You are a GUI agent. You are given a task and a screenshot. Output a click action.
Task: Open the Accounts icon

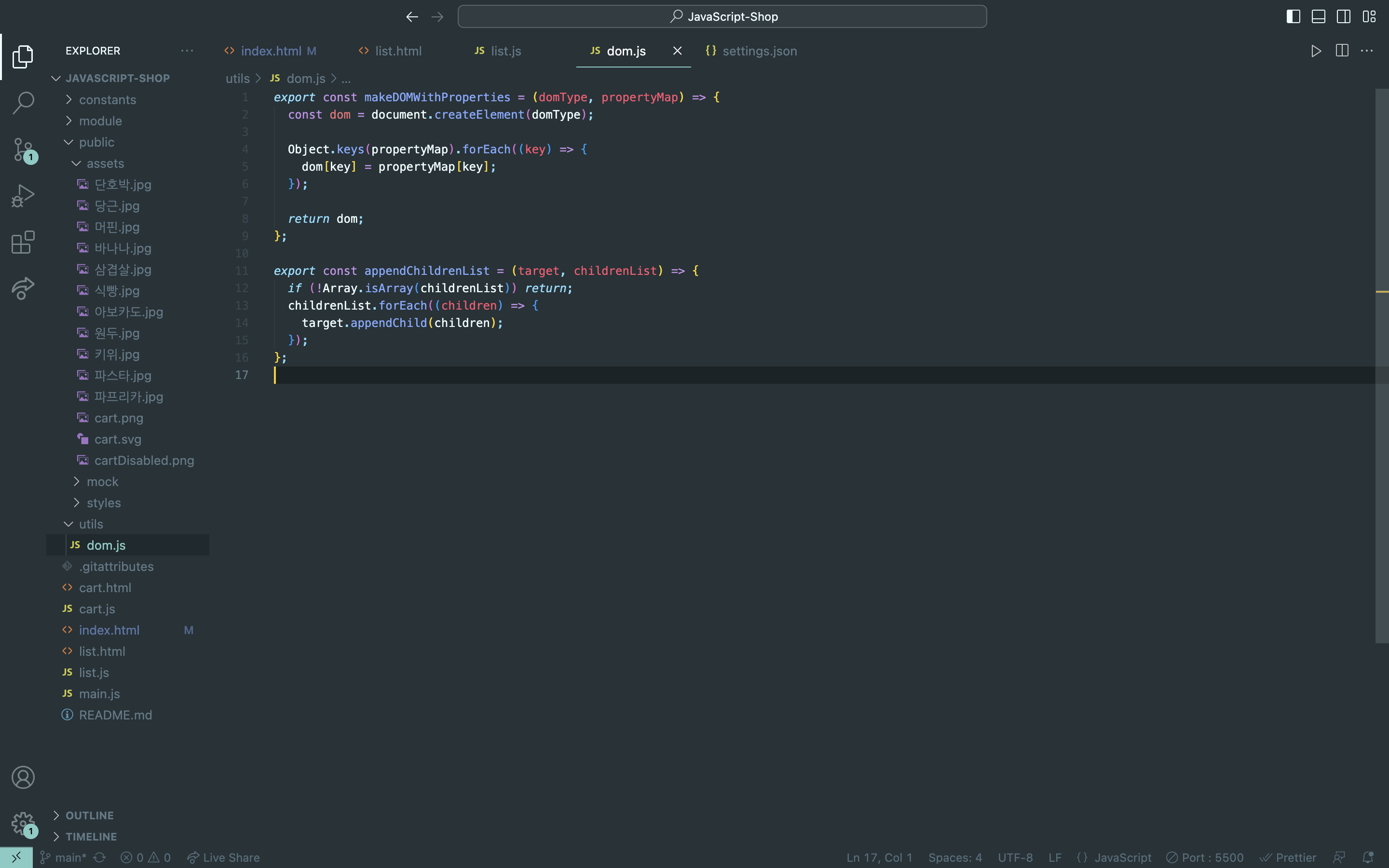tap(23, 777)
